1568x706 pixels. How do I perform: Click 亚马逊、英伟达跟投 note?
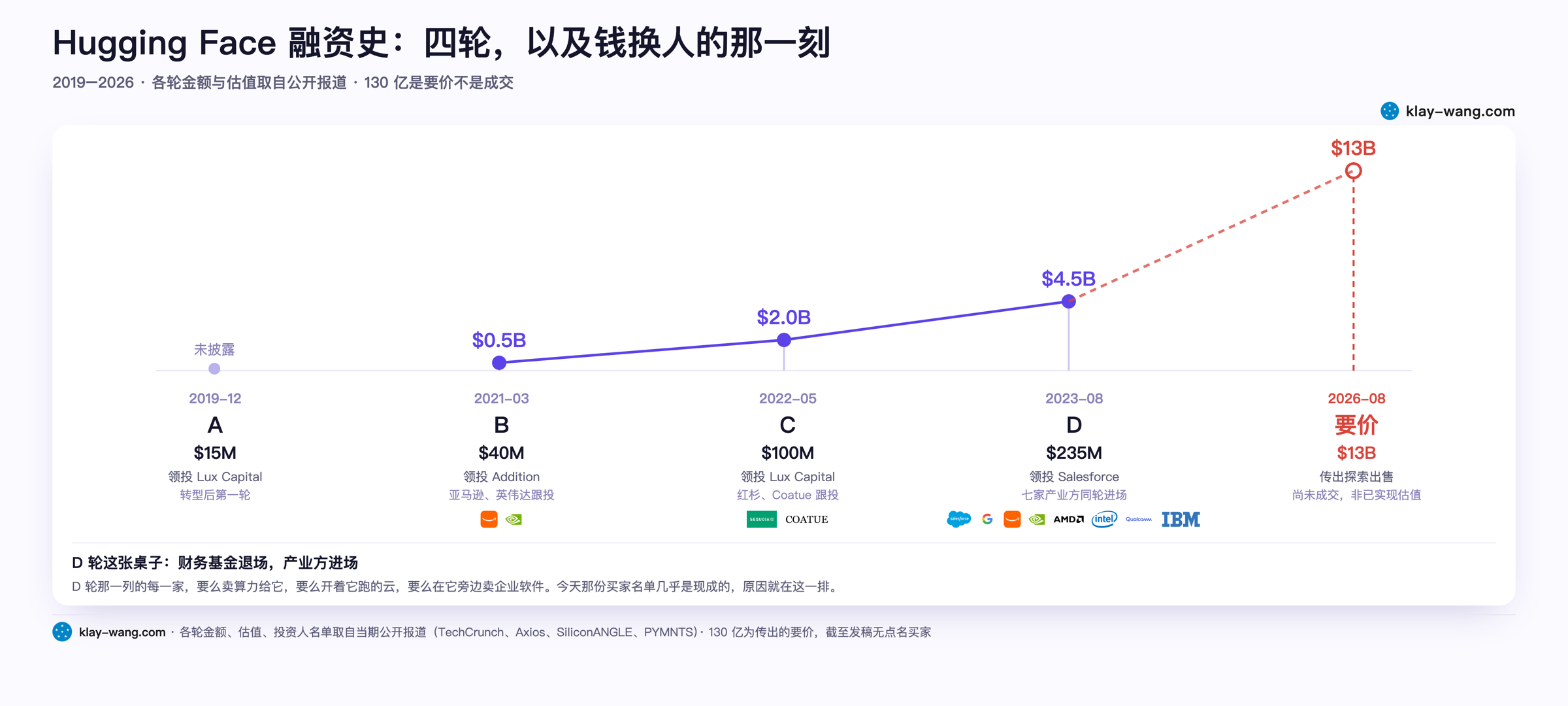pos(501,495)
